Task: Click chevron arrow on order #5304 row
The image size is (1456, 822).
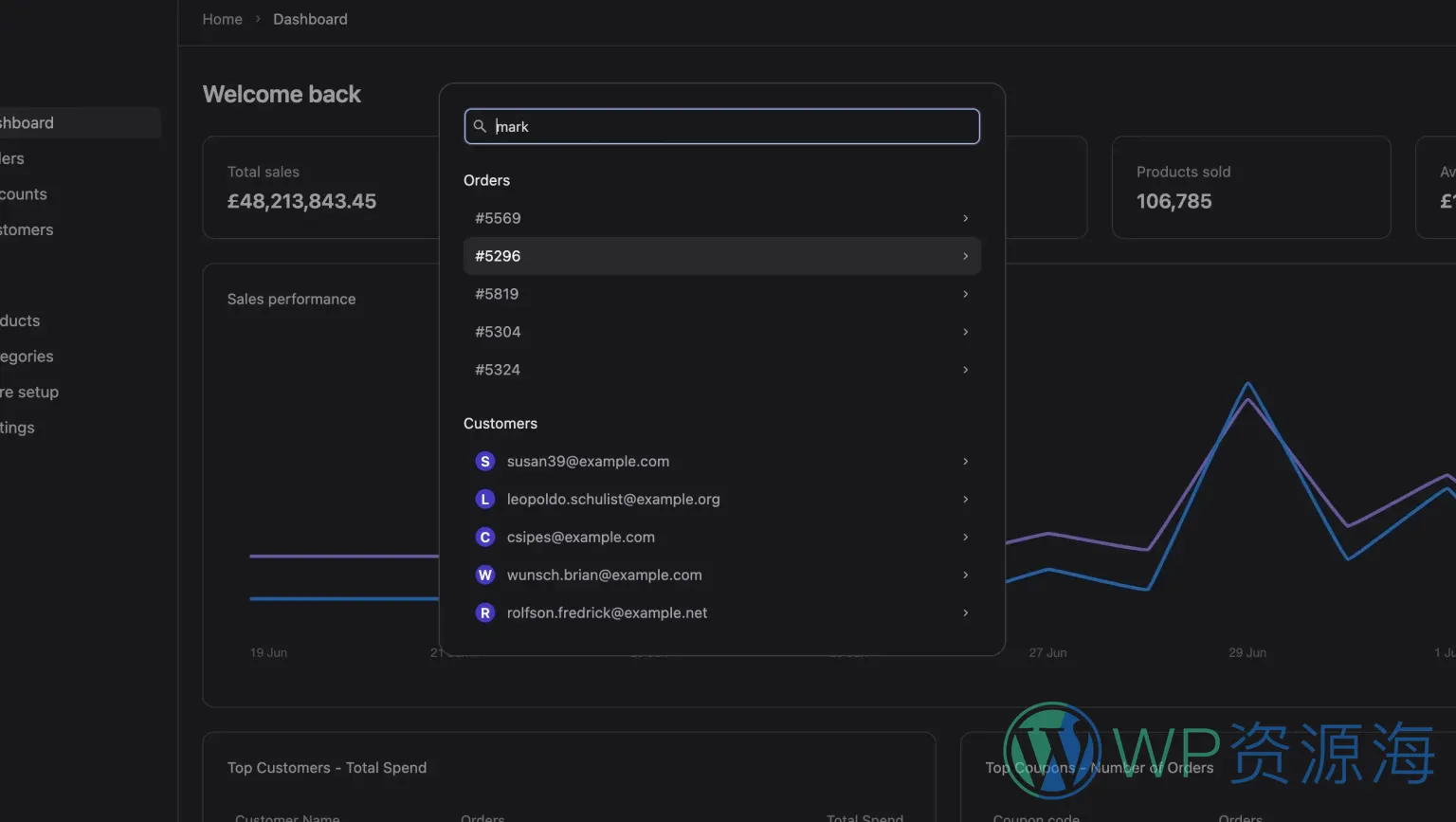Action: (x=965, y=332)
